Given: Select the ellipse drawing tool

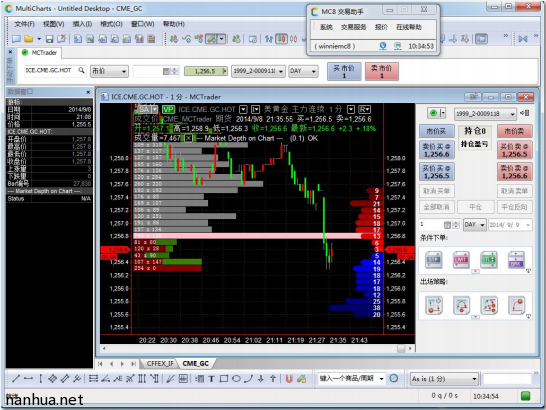Looking at the screenshot, I should (x=236, y=379).
